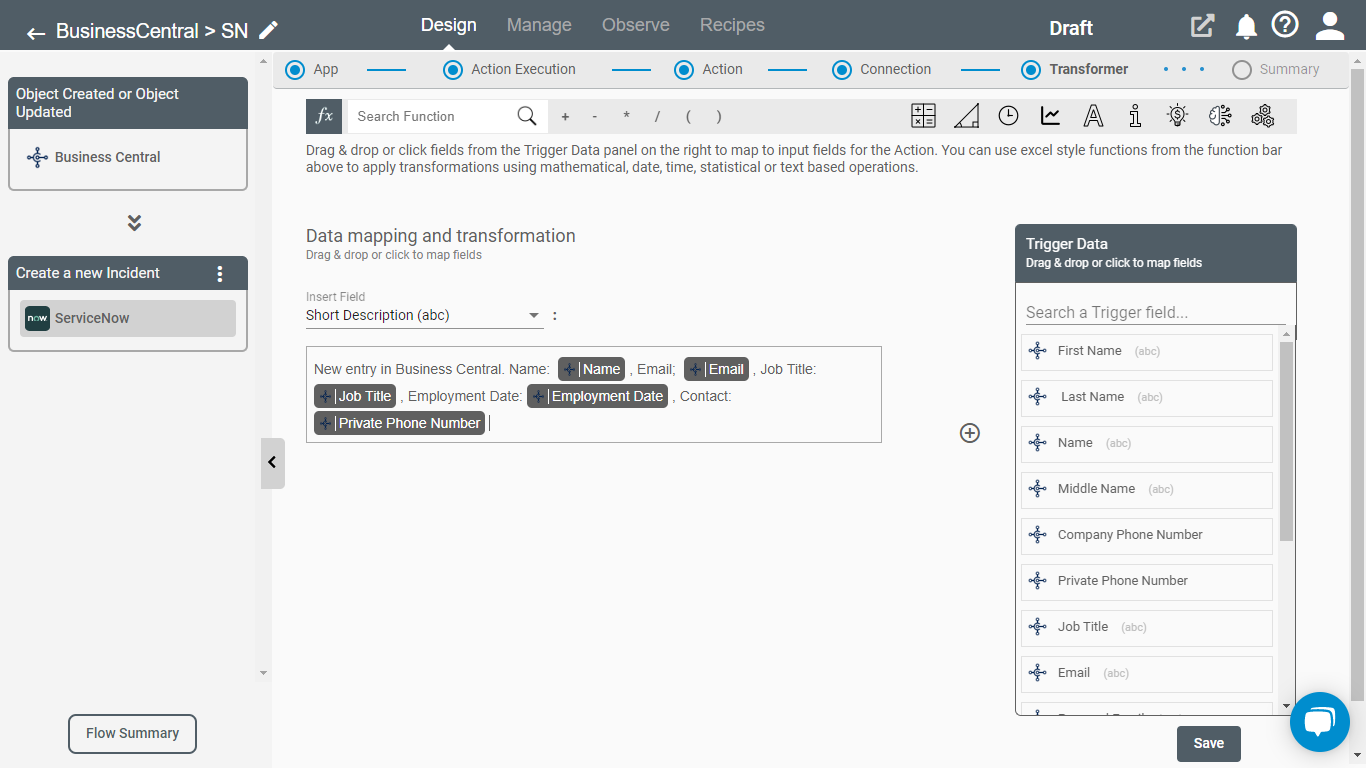Switch to the Design tab
This screenshot has height=768, width=1366.
448,25
